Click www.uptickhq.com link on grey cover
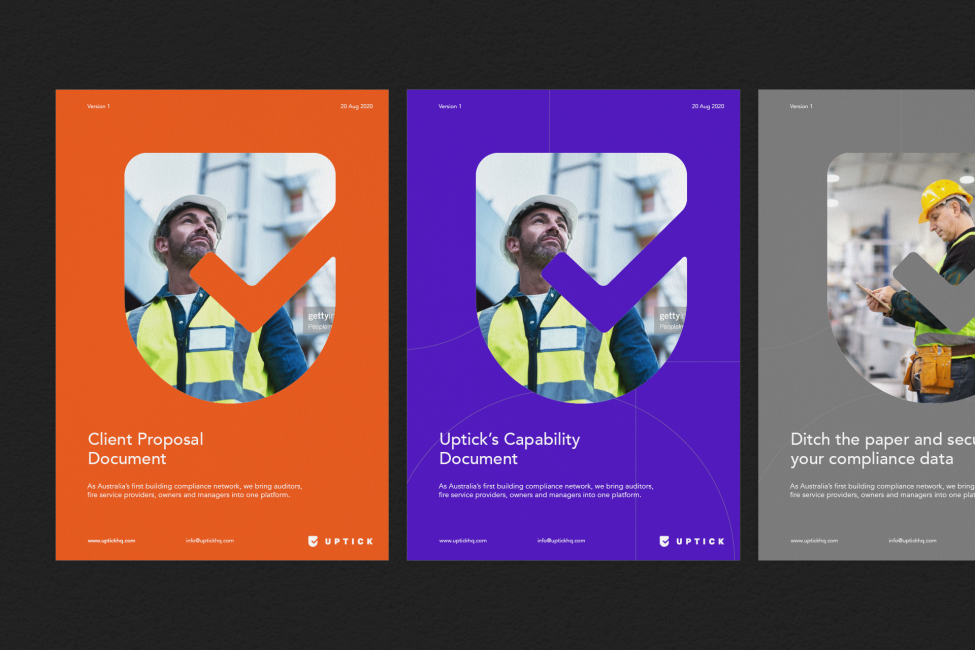The width and height of the screenshot is (975, 650). coord(814,541)
